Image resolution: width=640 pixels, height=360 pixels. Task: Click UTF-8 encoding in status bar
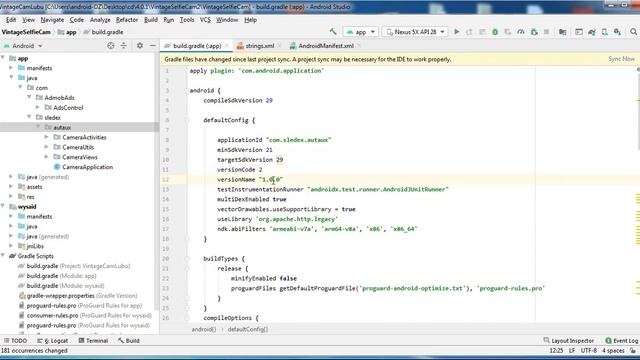589,350
